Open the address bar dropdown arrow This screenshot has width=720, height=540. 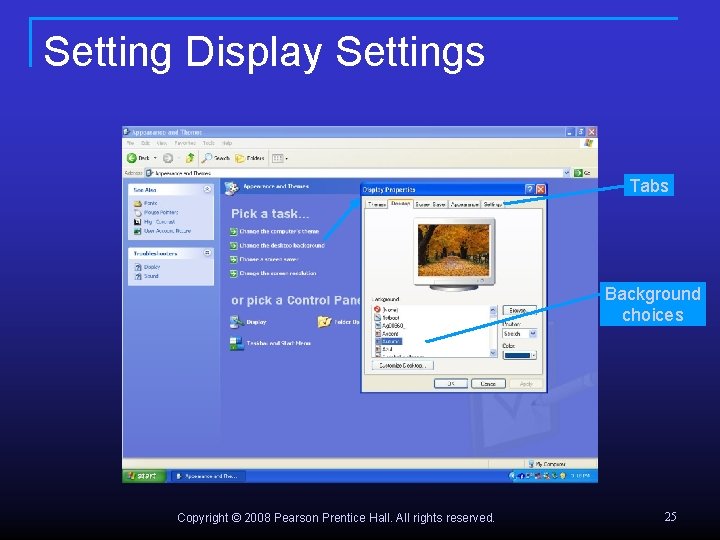(566, 173)
